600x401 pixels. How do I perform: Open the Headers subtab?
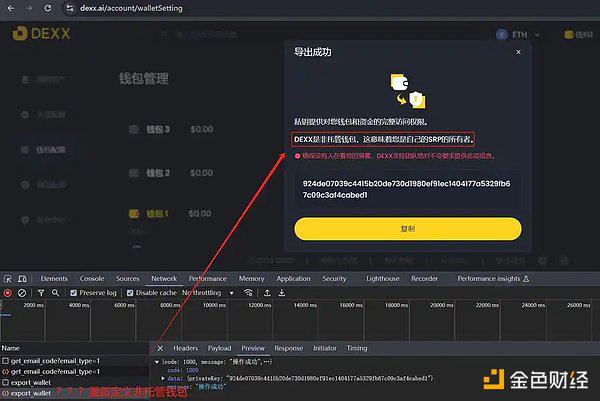point(186,348)
